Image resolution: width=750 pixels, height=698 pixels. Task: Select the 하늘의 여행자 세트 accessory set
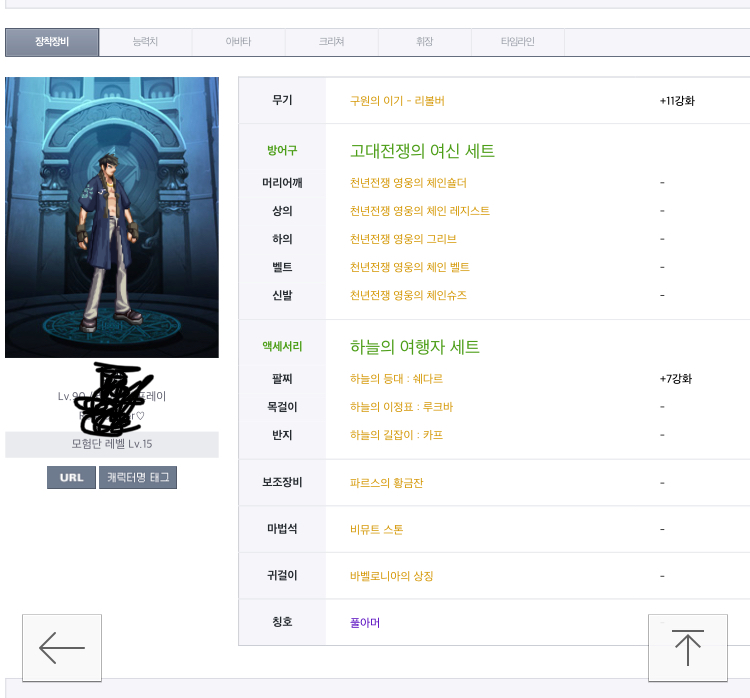click(x=414, y=347)
